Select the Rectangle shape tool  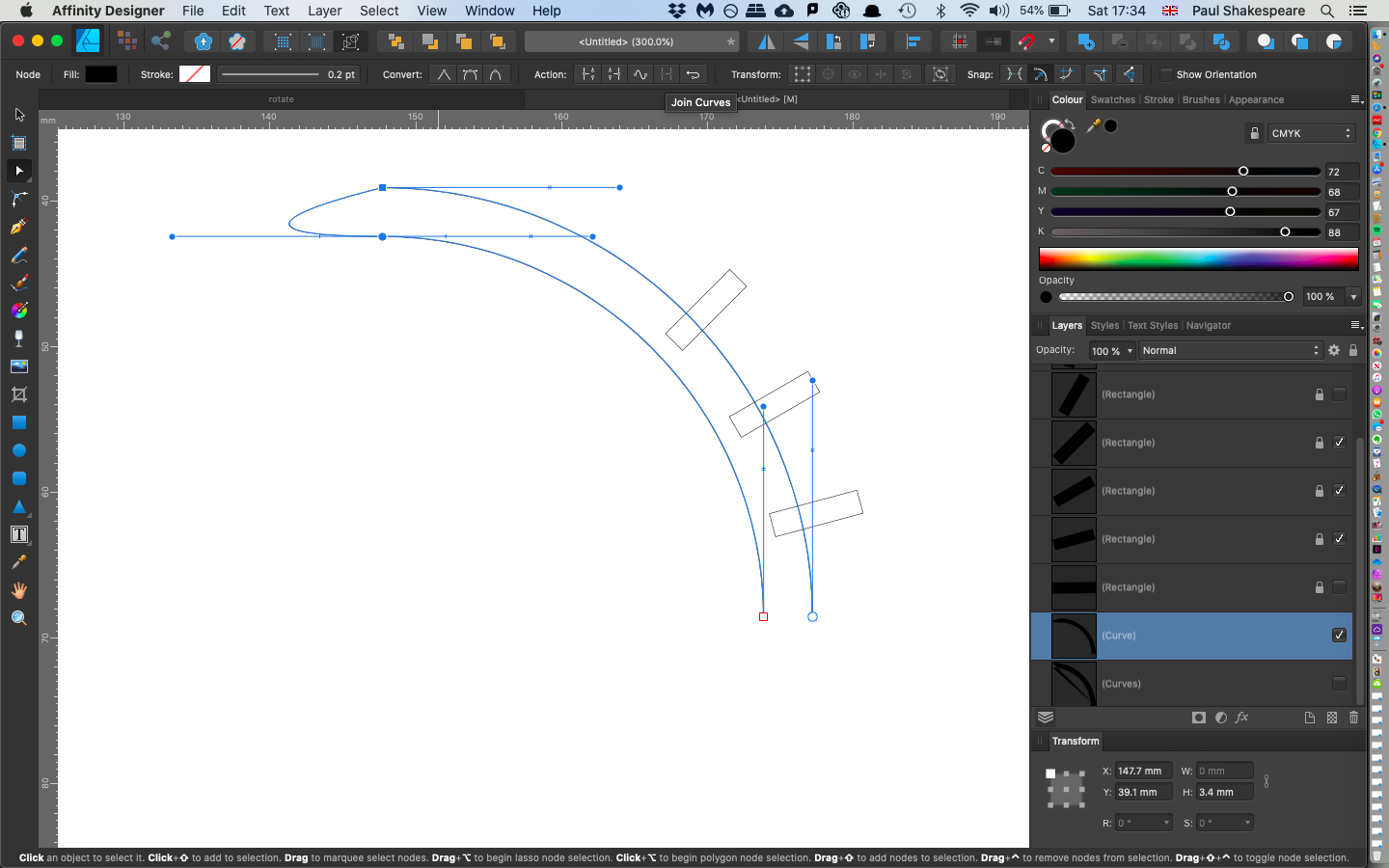[x=19, y=422]
